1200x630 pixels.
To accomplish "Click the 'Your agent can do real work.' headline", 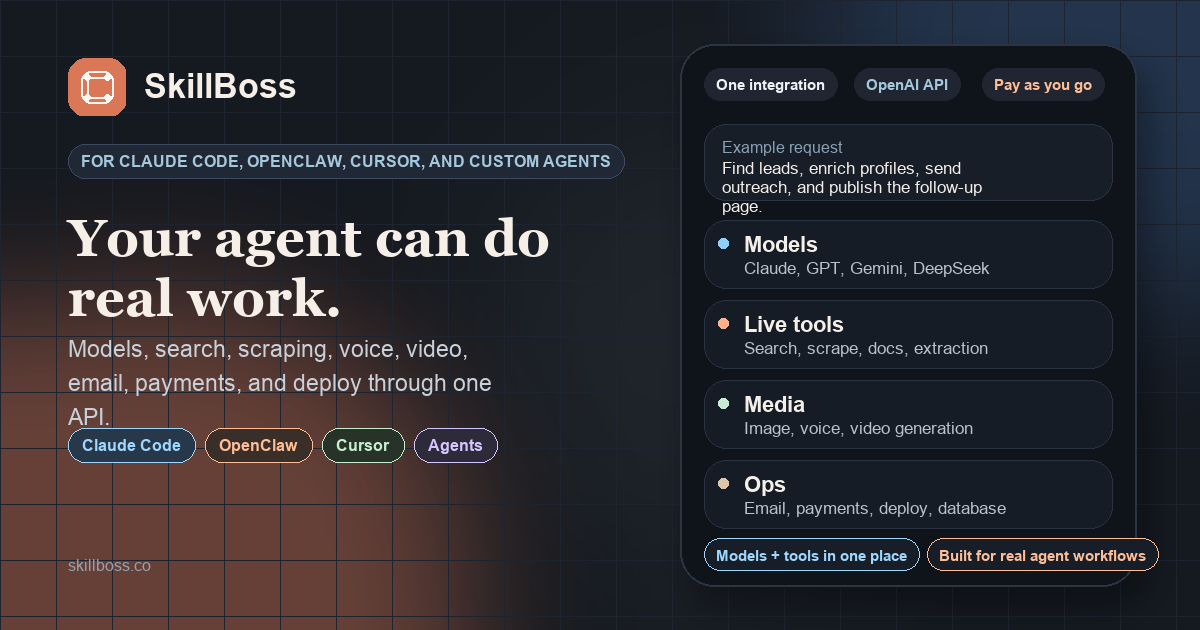I will tap(308, 269).
